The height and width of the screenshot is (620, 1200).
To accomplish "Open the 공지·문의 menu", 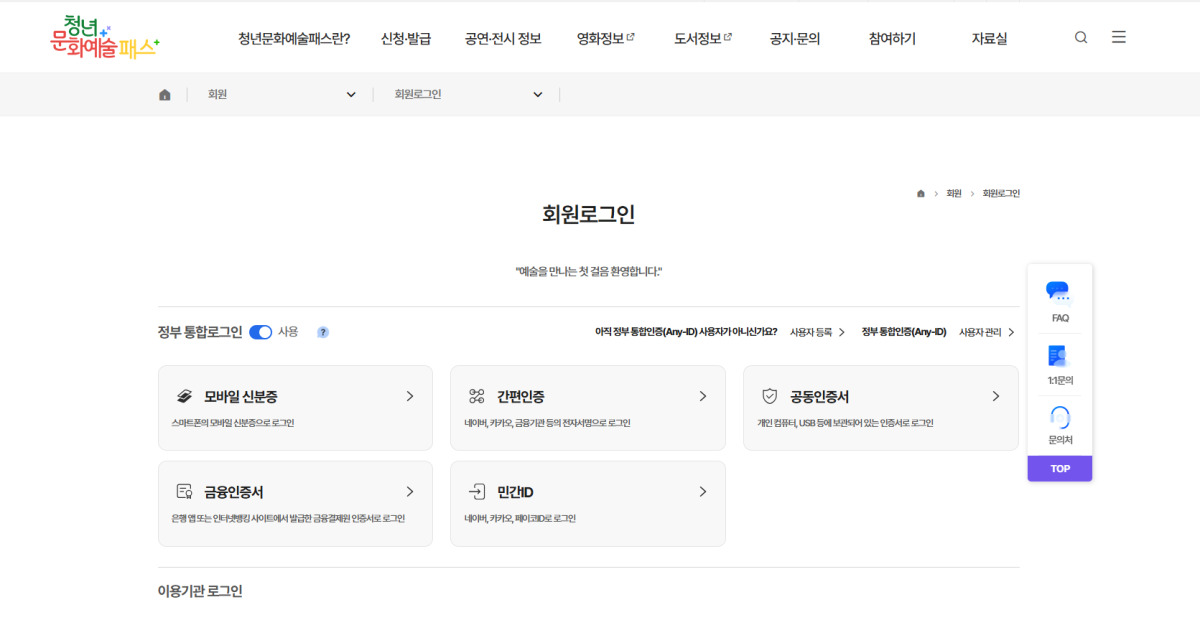I will [795, 39].
